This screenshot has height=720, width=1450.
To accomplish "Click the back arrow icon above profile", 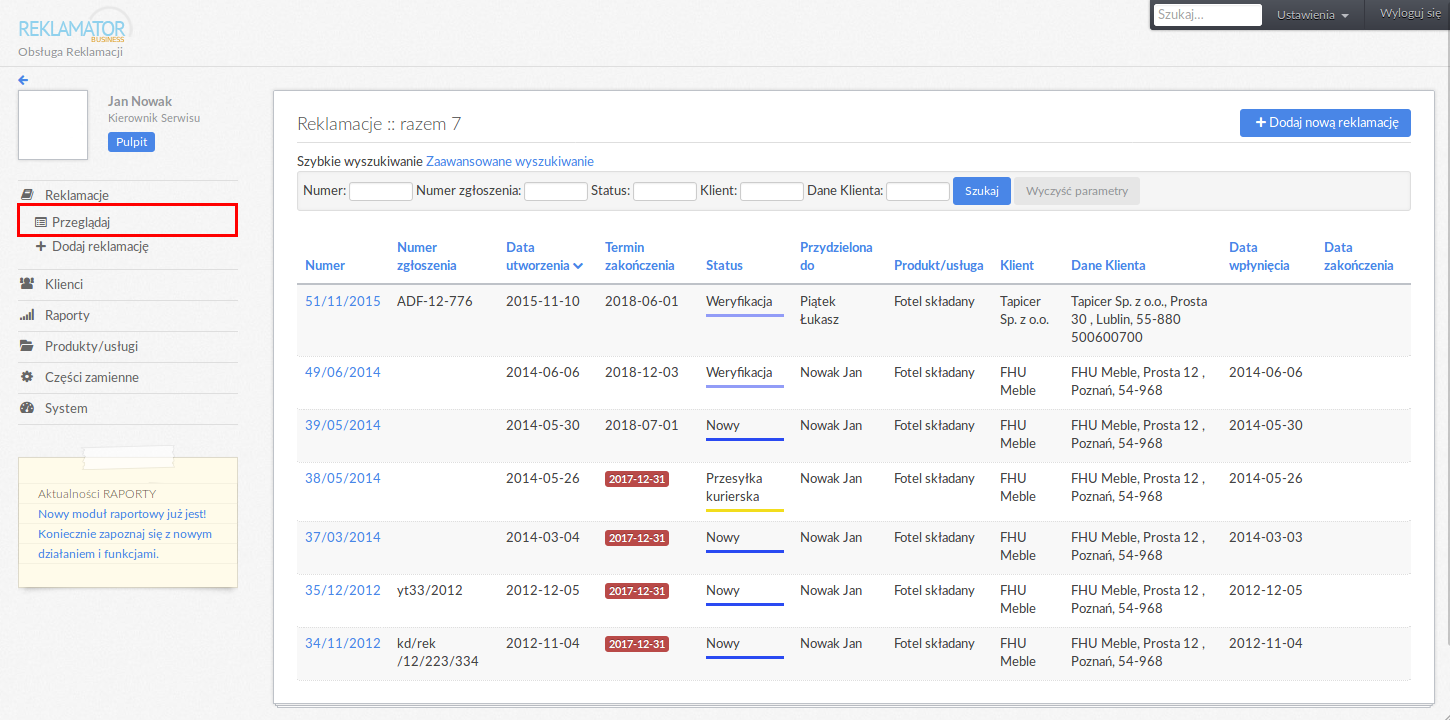I will tap(23, 80).
